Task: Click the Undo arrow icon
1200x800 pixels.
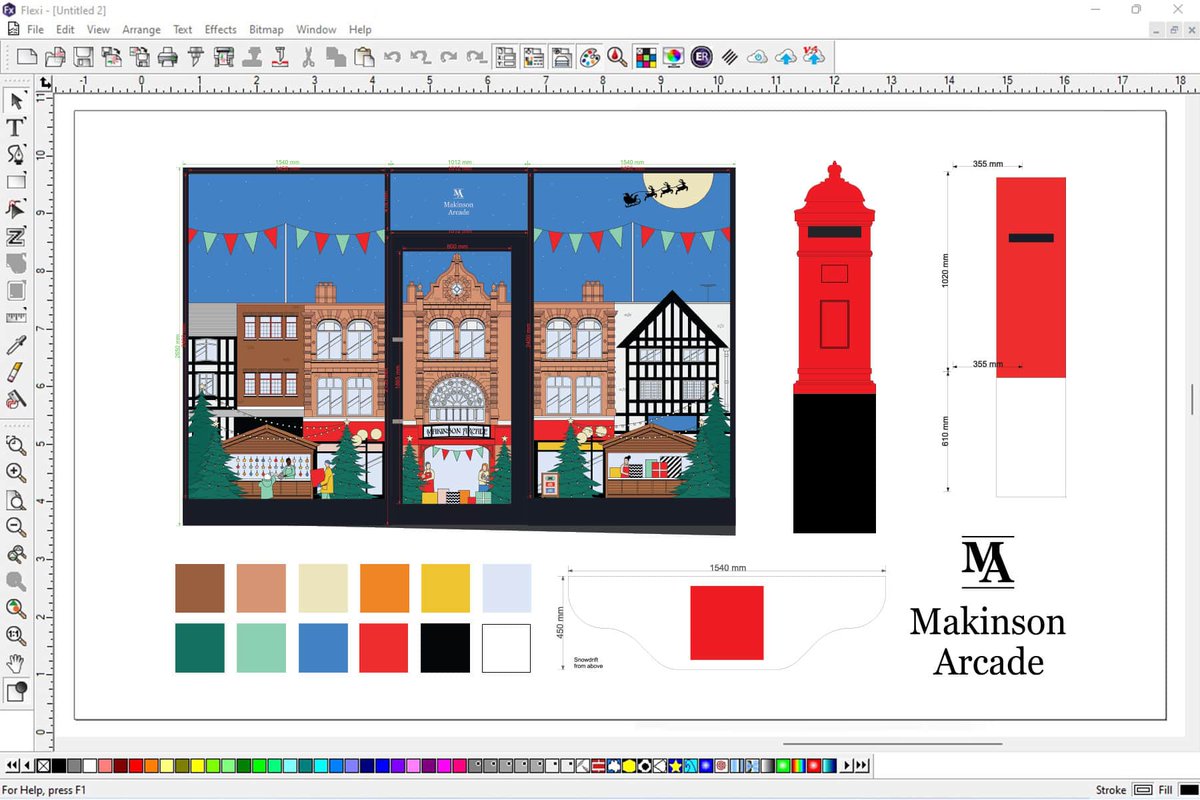Action: coord(393,57)
